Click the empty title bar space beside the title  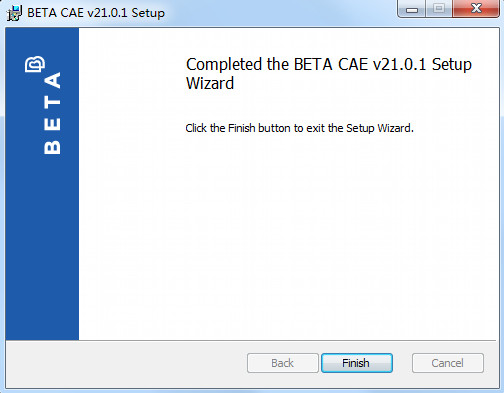tap(280, 13)
